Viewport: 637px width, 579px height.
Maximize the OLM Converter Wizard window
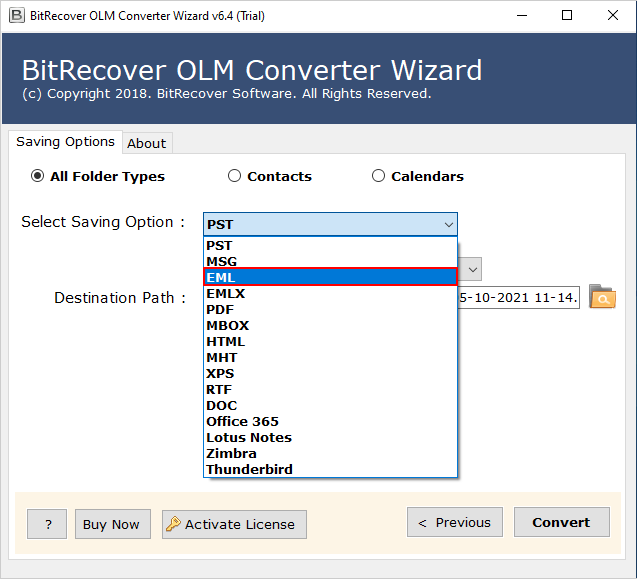pyautogui.click(x=567, y=16)
